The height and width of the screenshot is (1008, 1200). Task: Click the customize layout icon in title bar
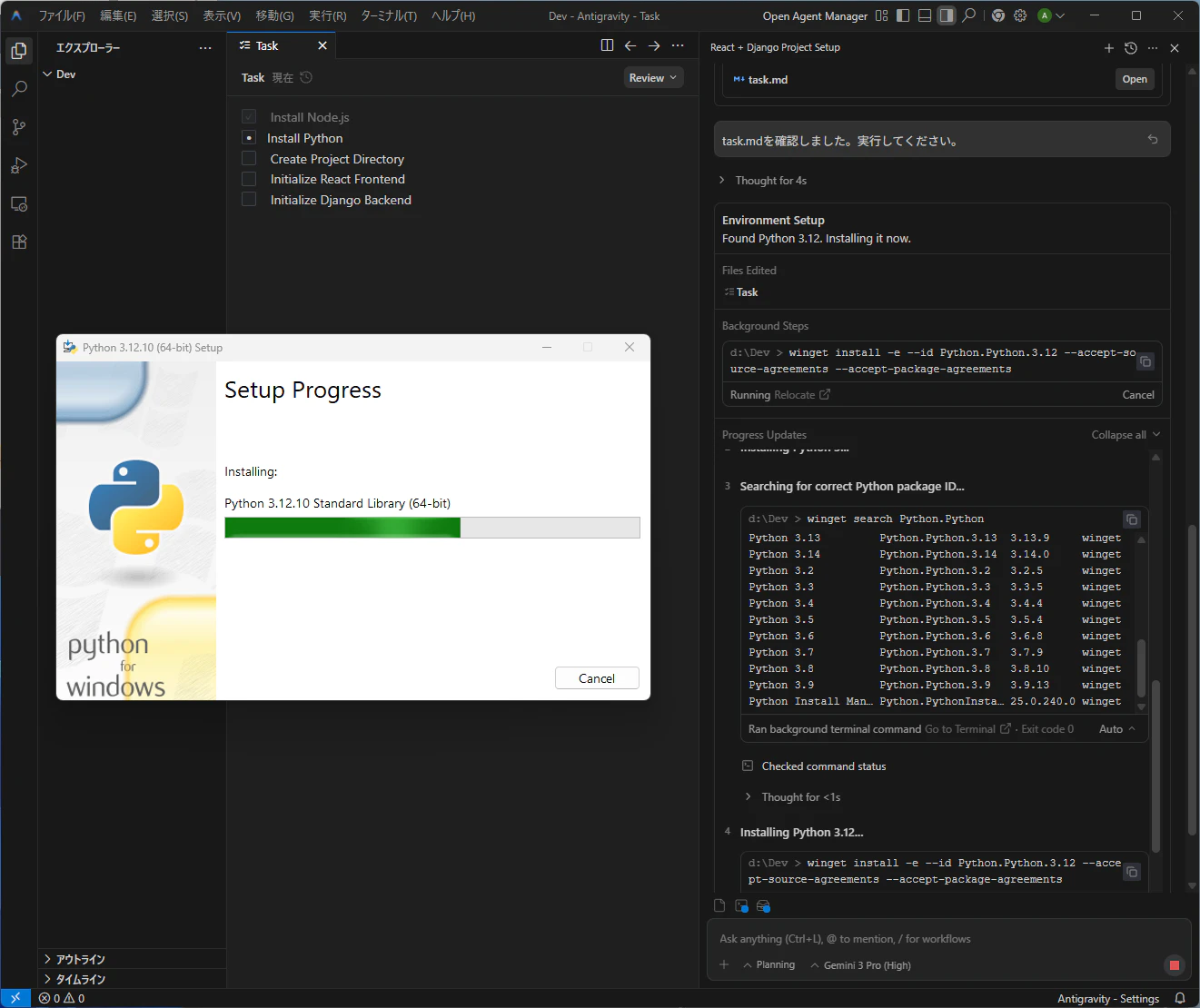click(881, 15)
